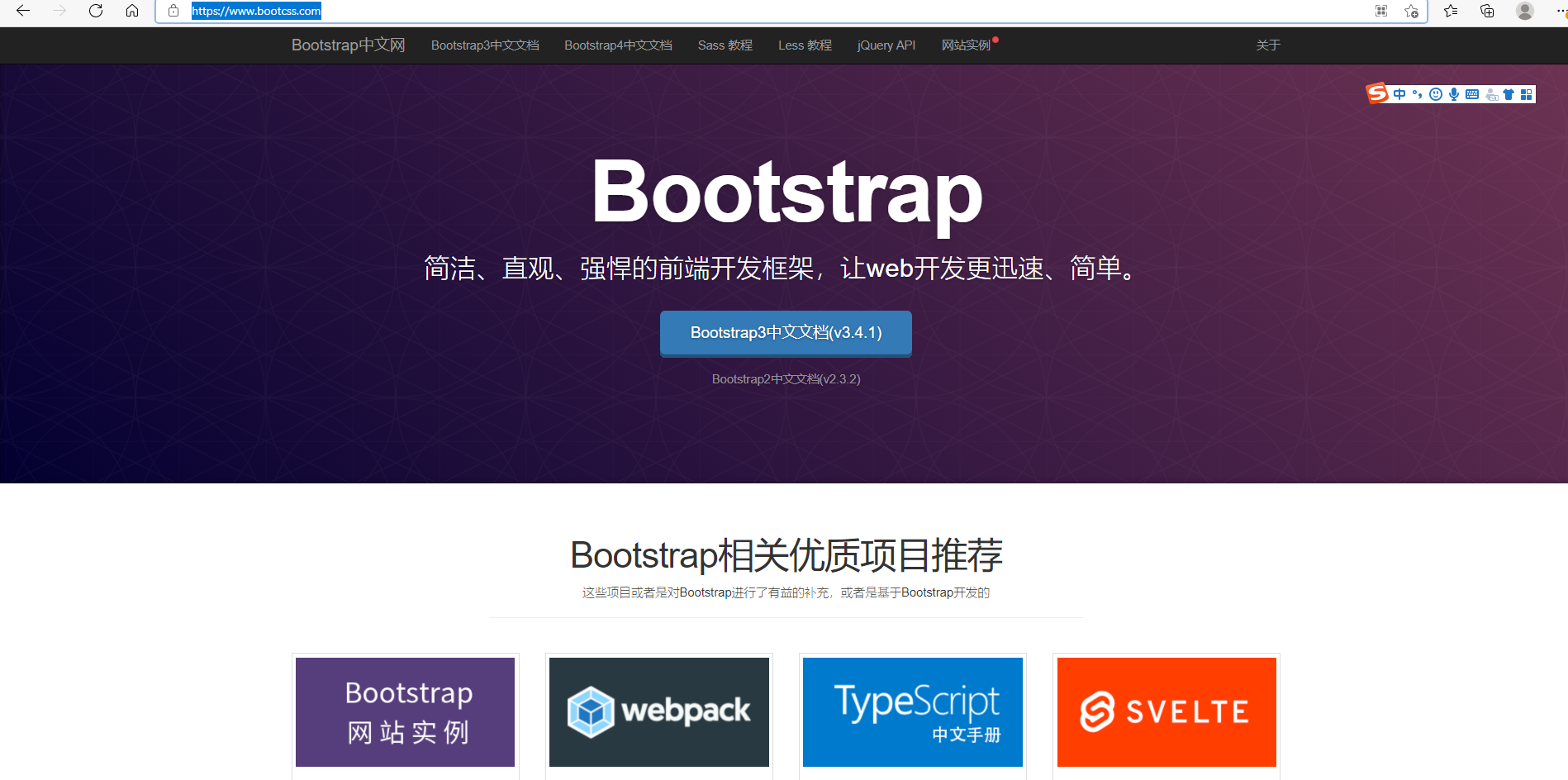The image size is (1568, 780).
Task: Open the browser profile menu
Action: [1524, 11]
